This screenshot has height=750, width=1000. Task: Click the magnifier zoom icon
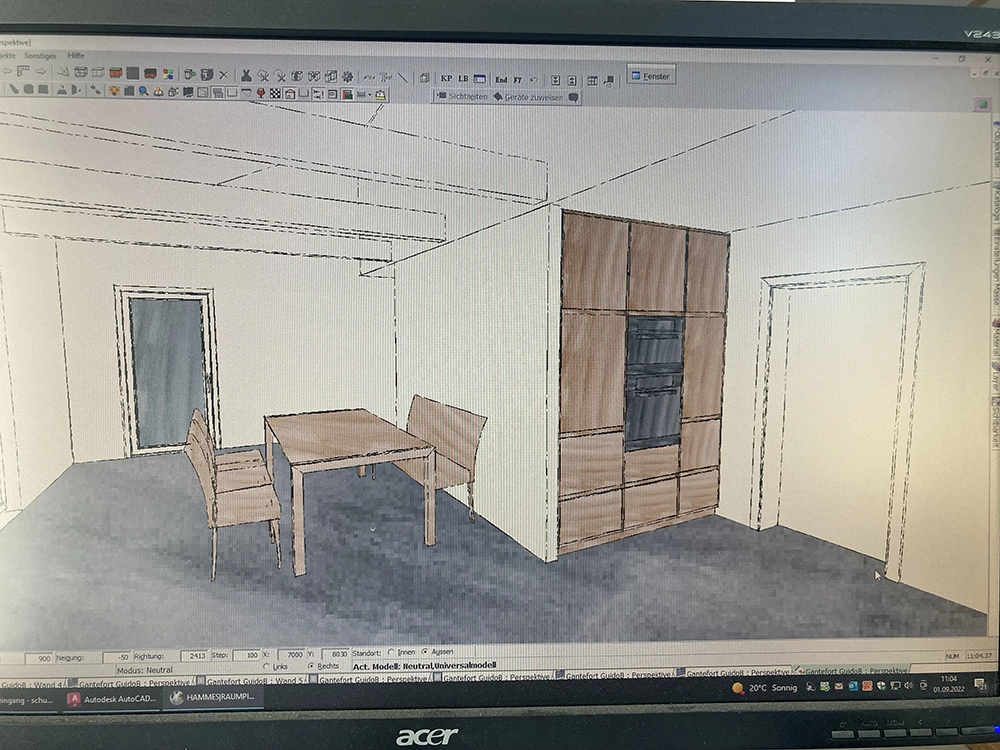tap(144, 91)
